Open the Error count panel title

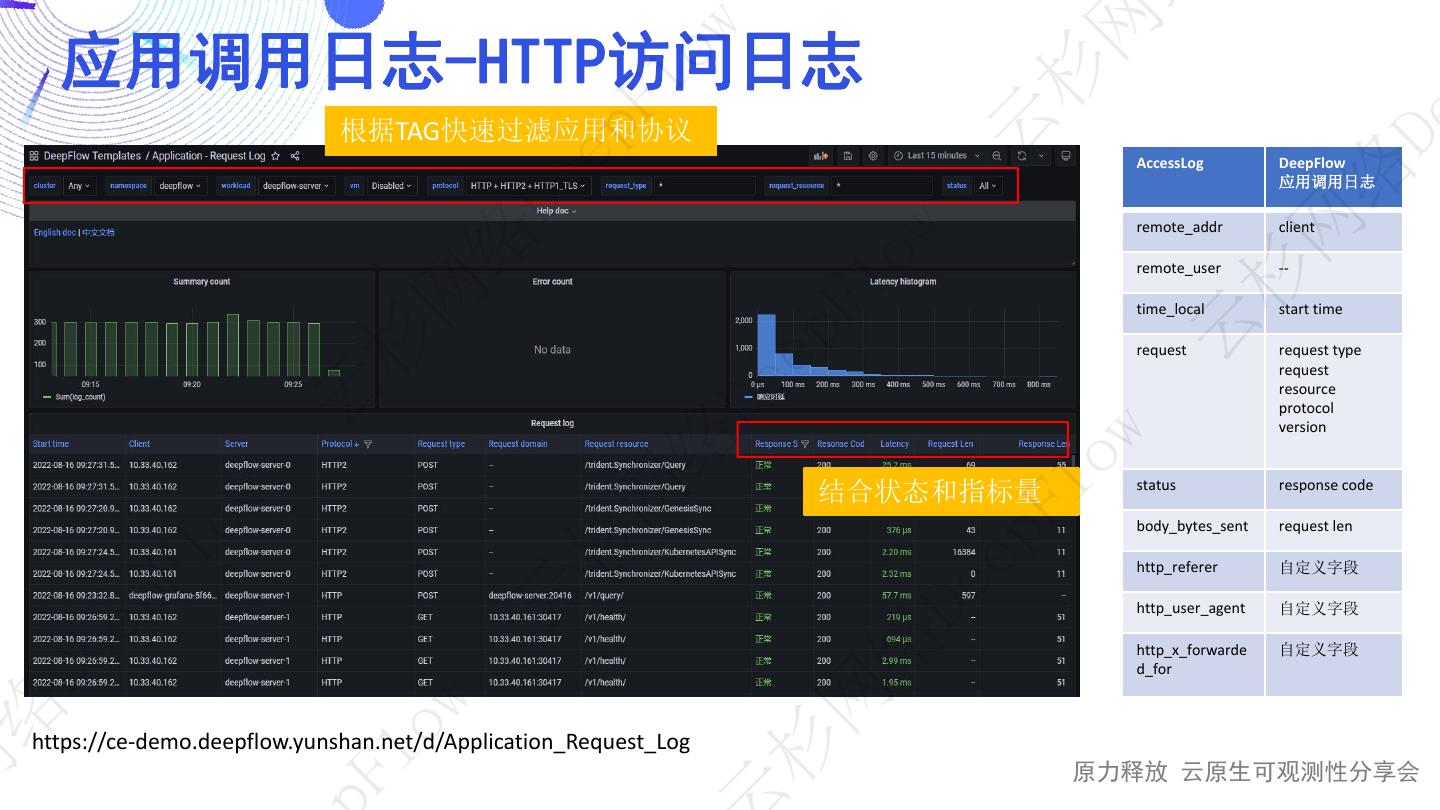tap(552, 282)
